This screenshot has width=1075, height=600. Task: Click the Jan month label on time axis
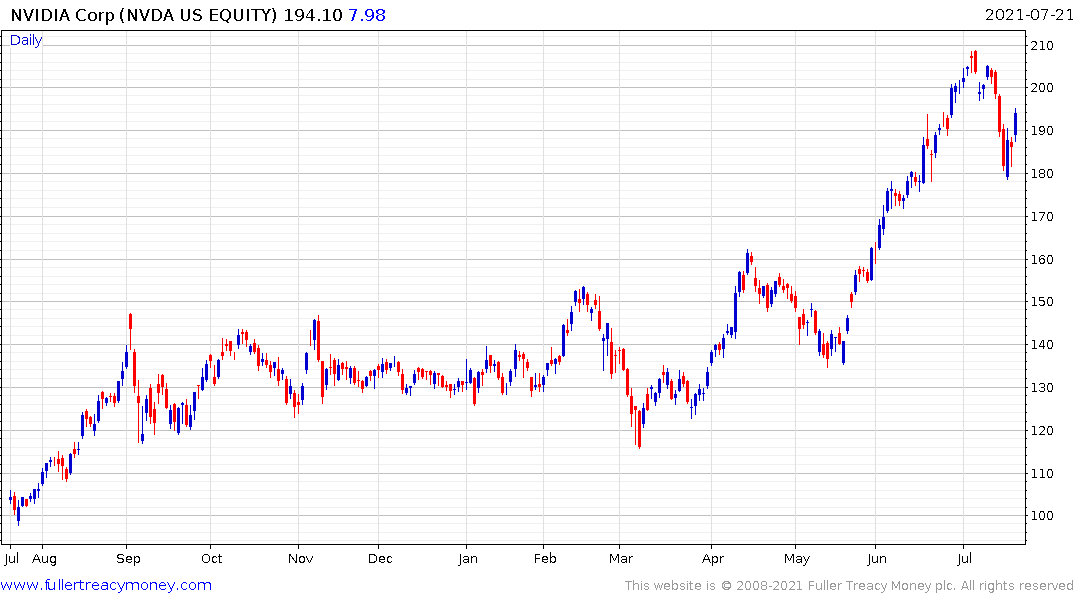(x=468, y=559)
